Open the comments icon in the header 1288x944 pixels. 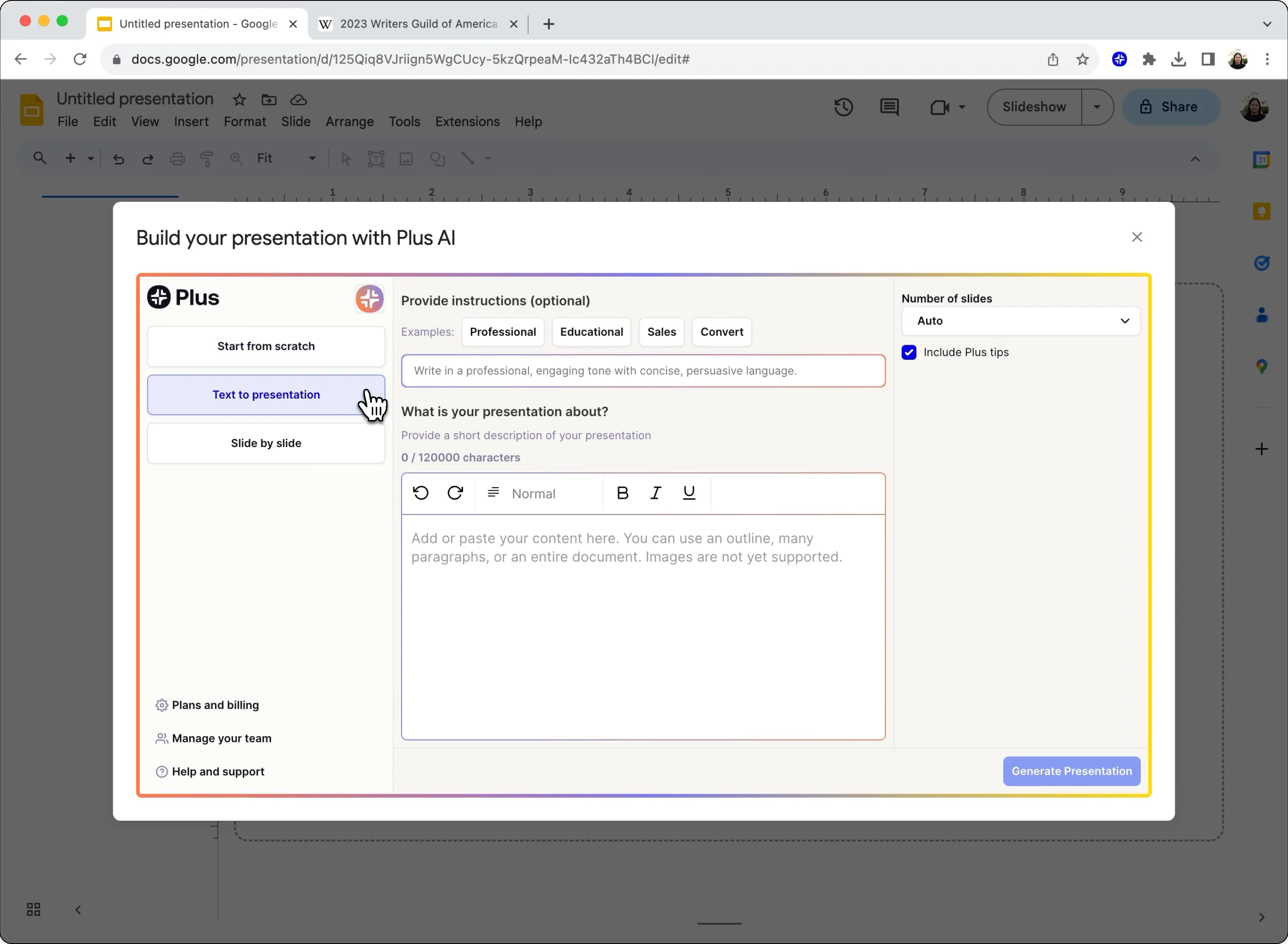point(889,107)
